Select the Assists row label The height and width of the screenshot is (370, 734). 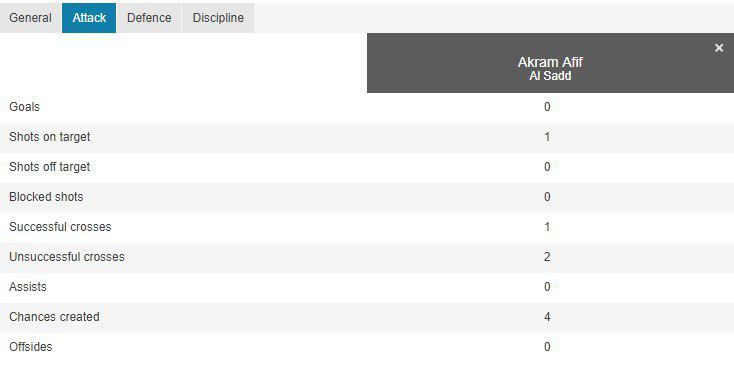pos(28,287)
